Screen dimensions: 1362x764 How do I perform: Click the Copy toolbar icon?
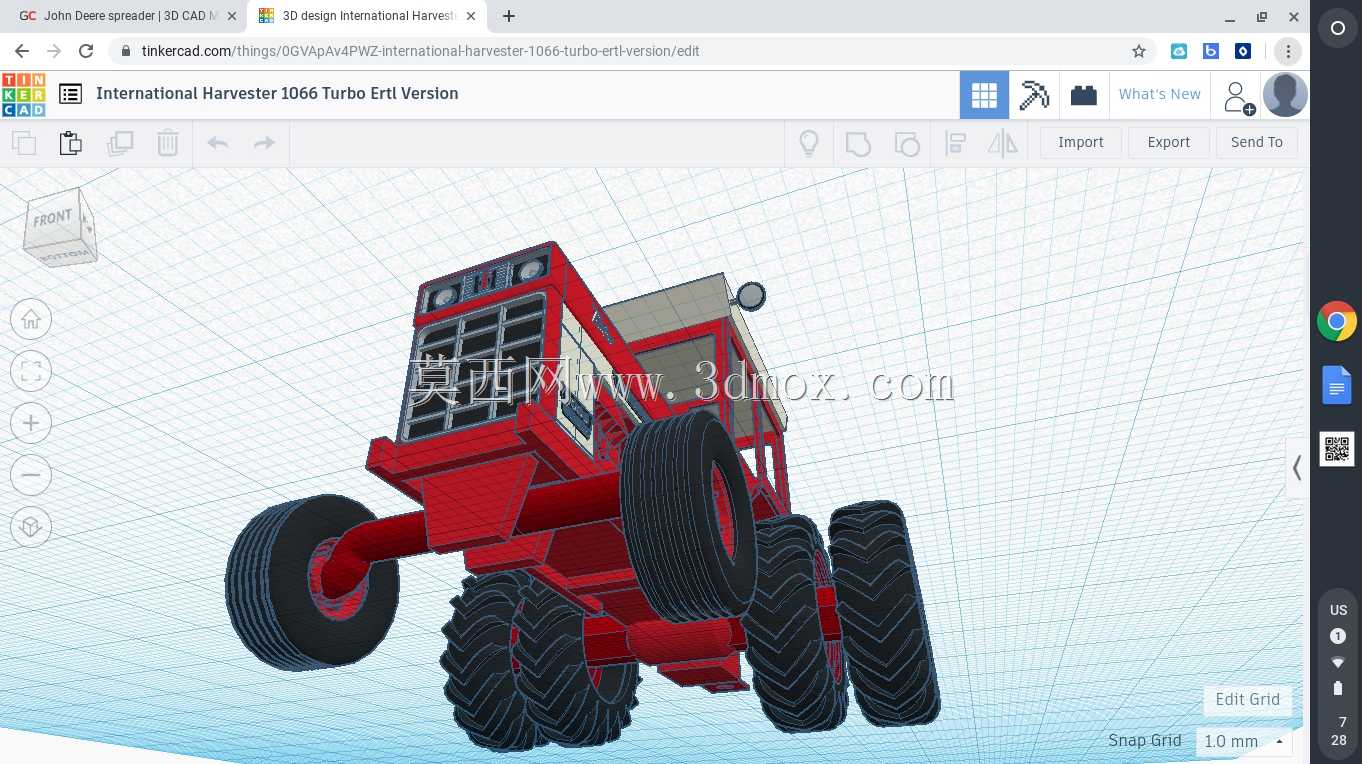tap(24, 143)
